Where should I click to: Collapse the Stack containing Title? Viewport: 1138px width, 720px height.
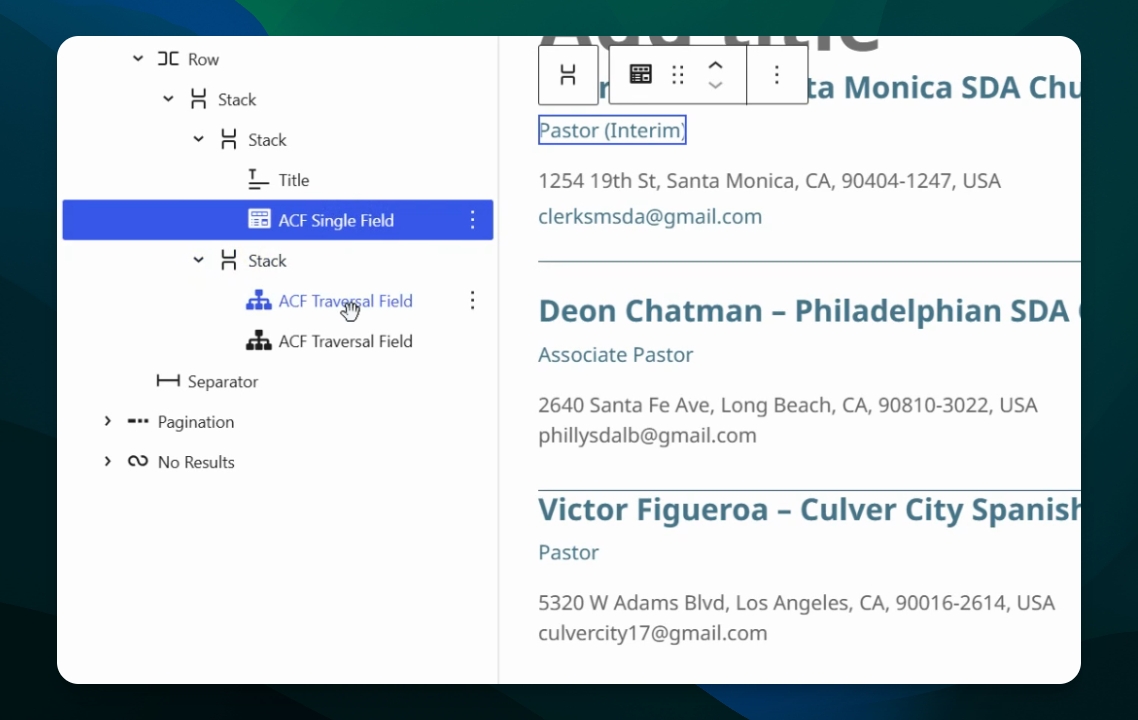198,139
